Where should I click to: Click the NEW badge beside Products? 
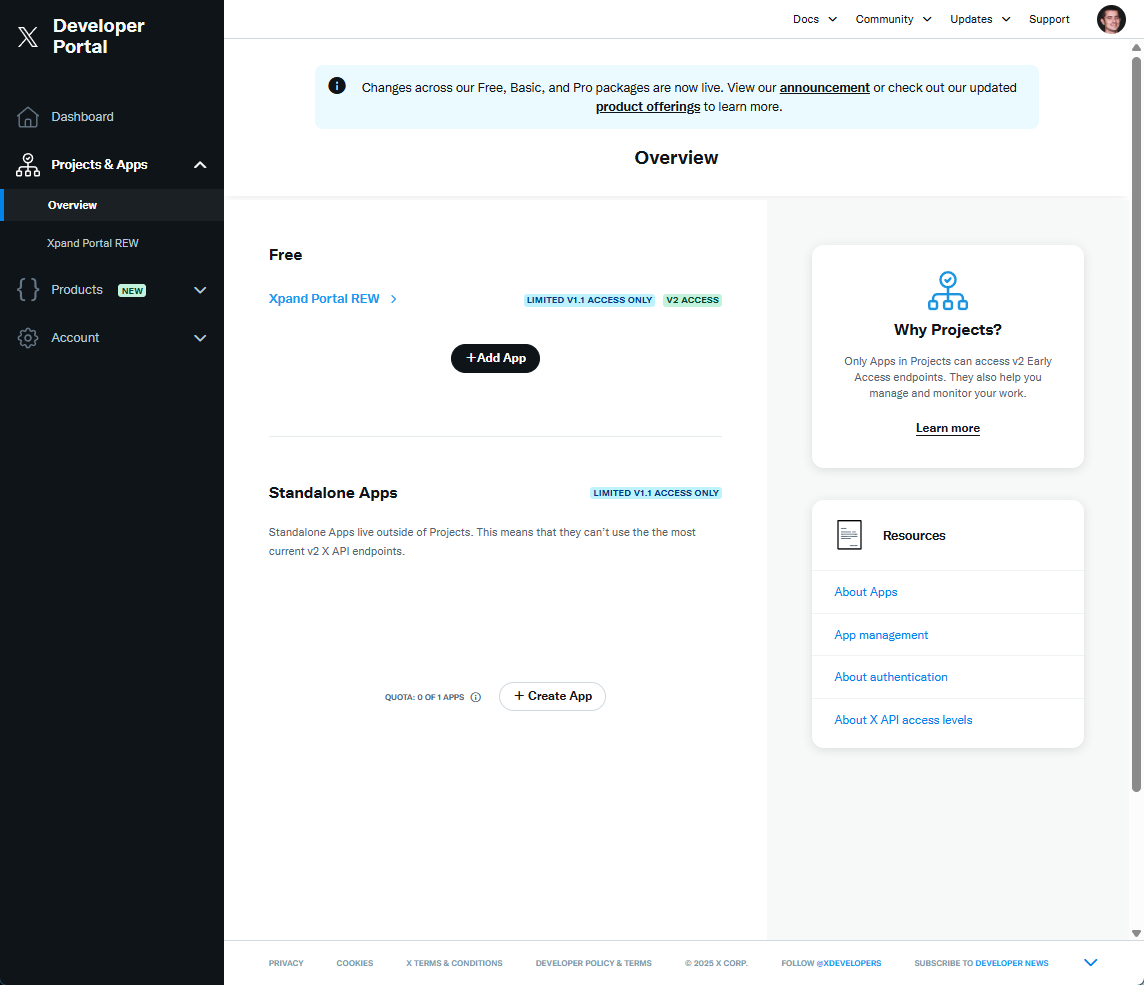pyautogui.click(x=132, y=290)
